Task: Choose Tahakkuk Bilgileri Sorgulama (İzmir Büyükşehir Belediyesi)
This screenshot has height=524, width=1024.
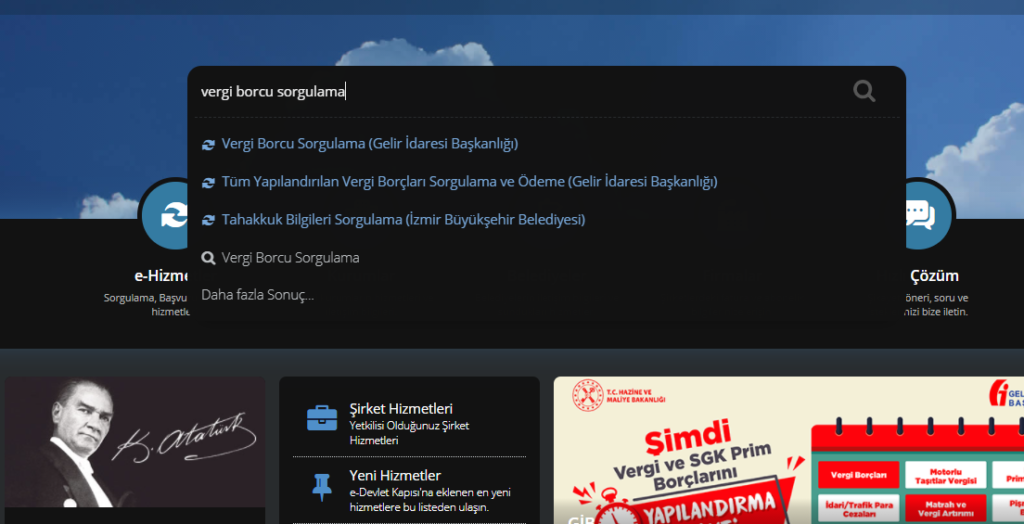Action: tap(403, 220)
